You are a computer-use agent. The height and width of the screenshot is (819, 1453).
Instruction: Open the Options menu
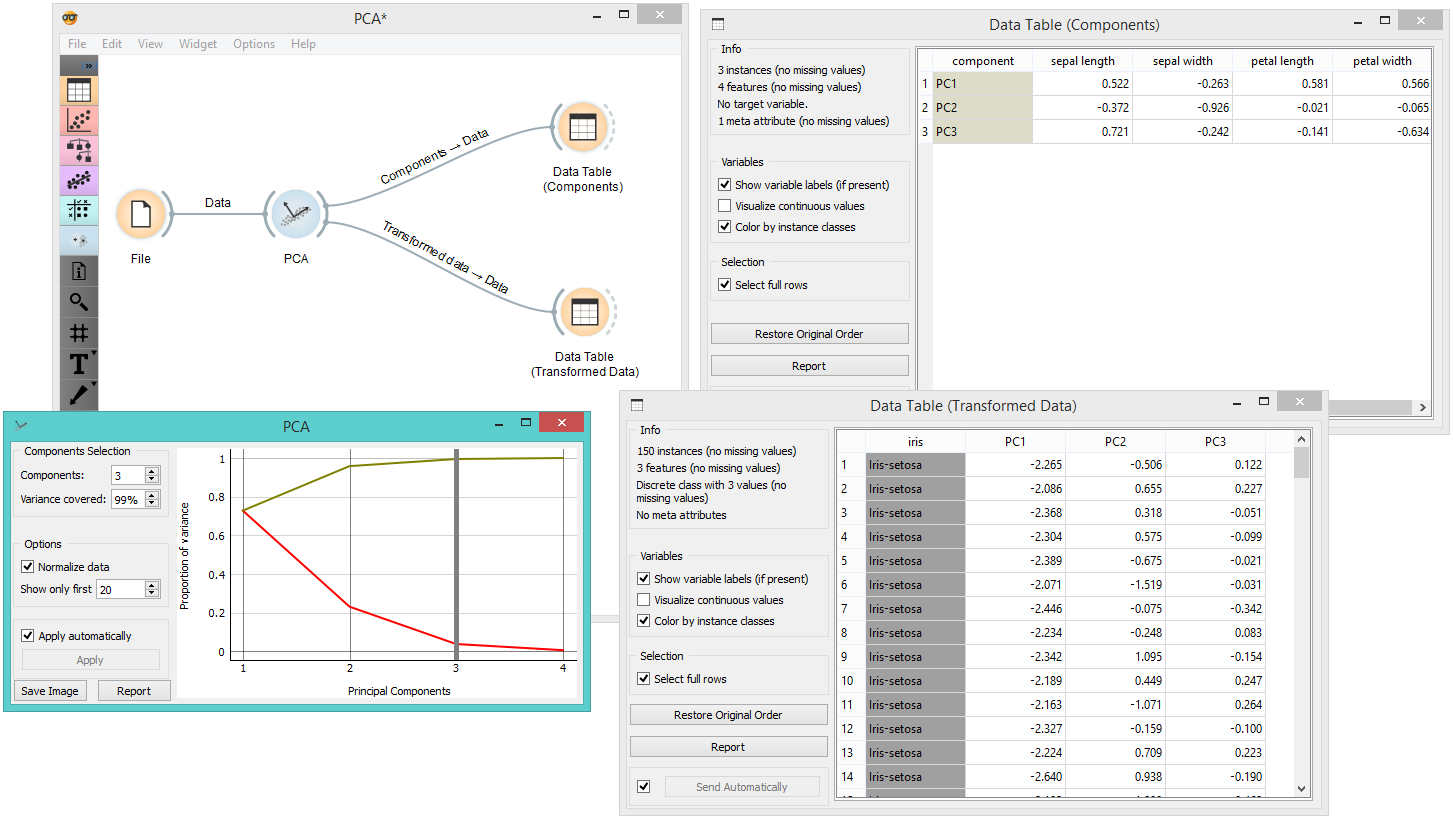coord(254,44)
